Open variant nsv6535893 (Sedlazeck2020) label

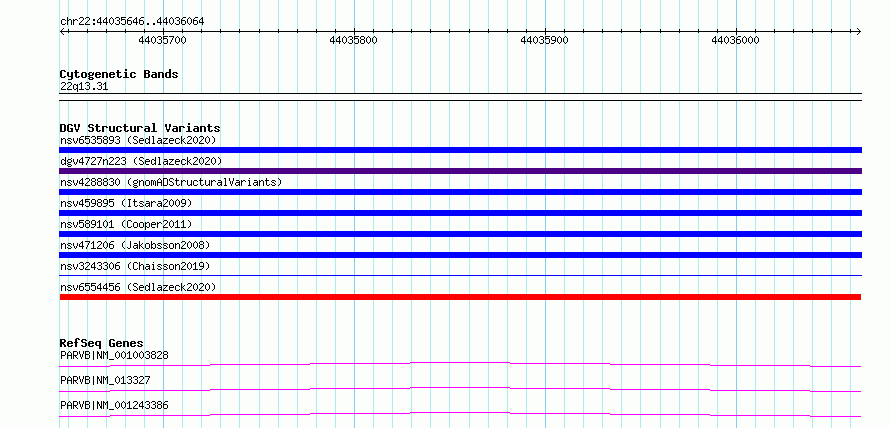[138, 140]
